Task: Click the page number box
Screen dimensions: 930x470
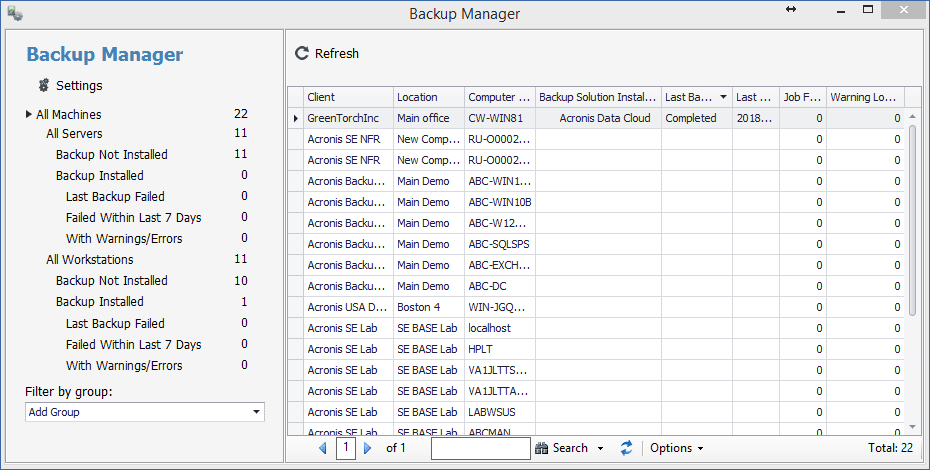Action: click(x=345, y=449)
